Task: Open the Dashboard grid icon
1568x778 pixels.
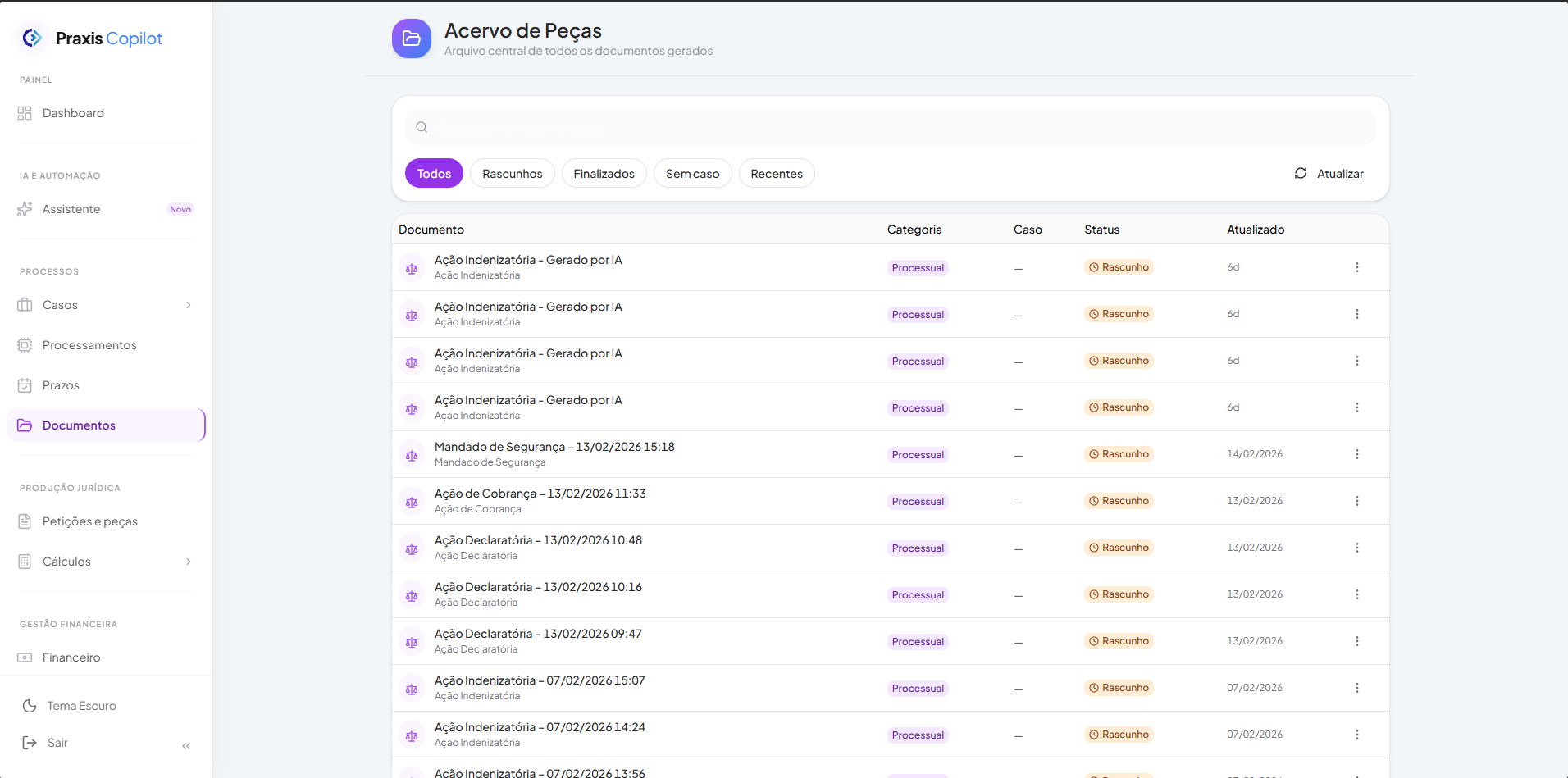Action: coord(25,113)
